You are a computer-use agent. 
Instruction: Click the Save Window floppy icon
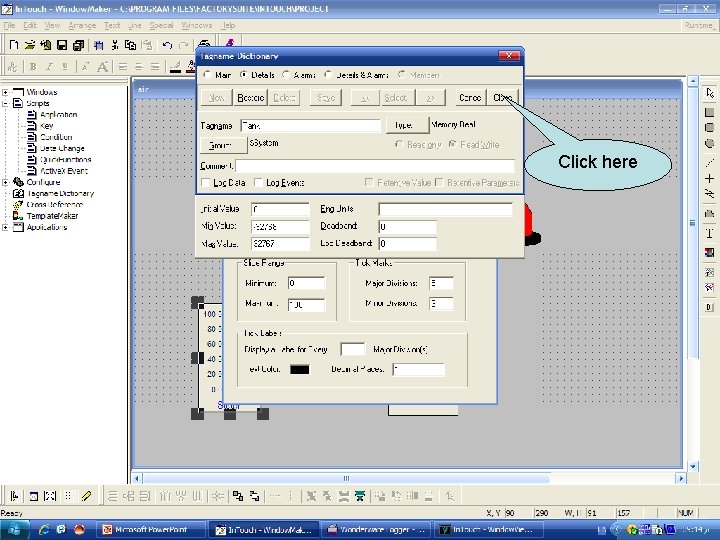click(62, 45)
